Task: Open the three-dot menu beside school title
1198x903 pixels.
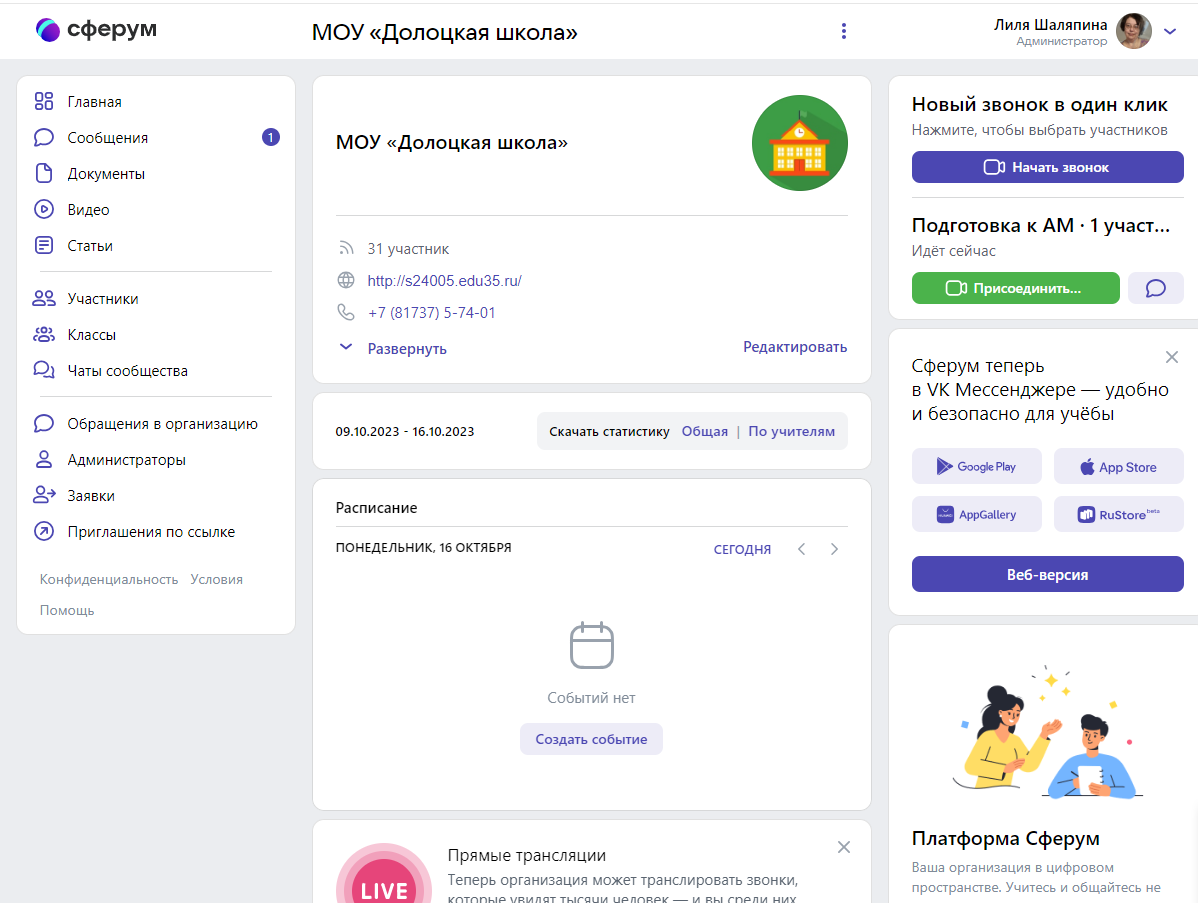Action: 843,31
